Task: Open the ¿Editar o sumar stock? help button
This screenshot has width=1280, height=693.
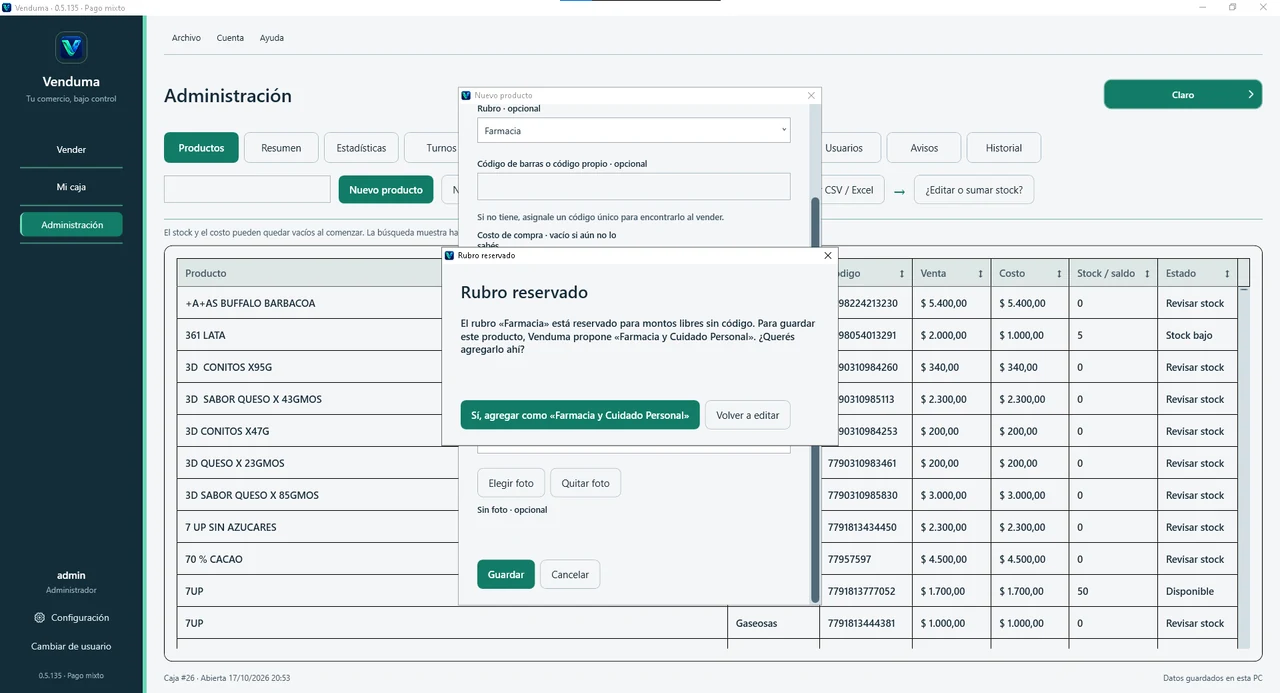Action: click(x=974, y=190)
